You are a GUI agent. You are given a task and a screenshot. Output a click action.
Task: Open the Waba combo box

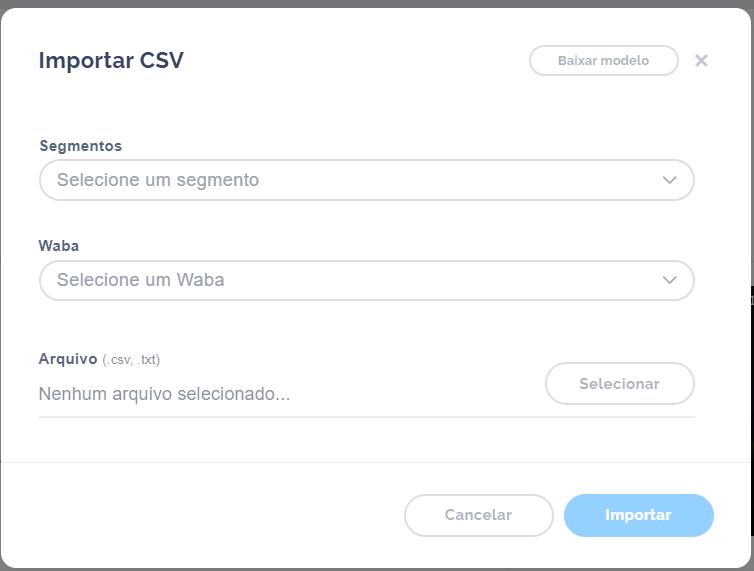[x=366, y=280]
